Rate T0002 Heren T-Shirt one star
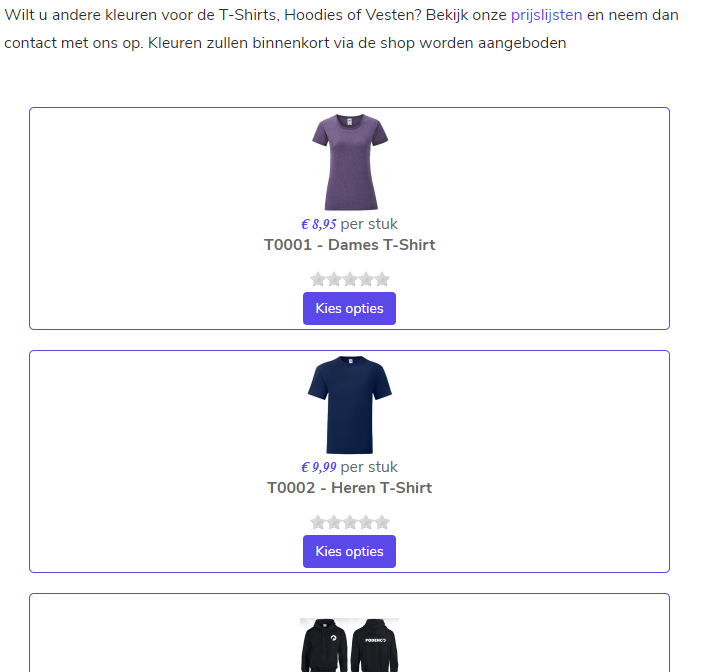The height and width of the screenshot is (672, 701). [318, 523]
